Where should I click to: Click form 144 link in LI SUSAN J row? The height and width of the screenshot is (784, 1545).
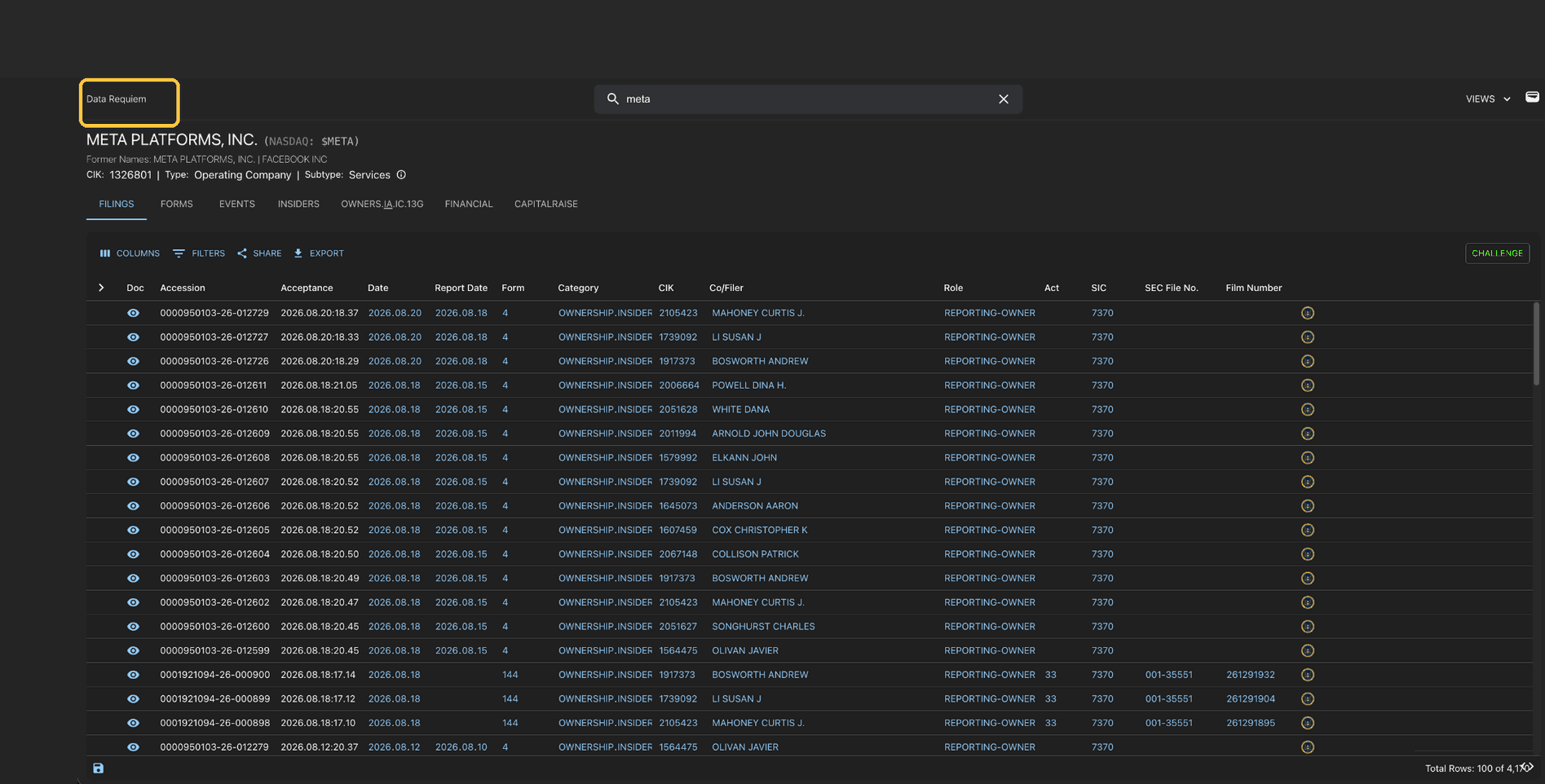click(510, 699)
